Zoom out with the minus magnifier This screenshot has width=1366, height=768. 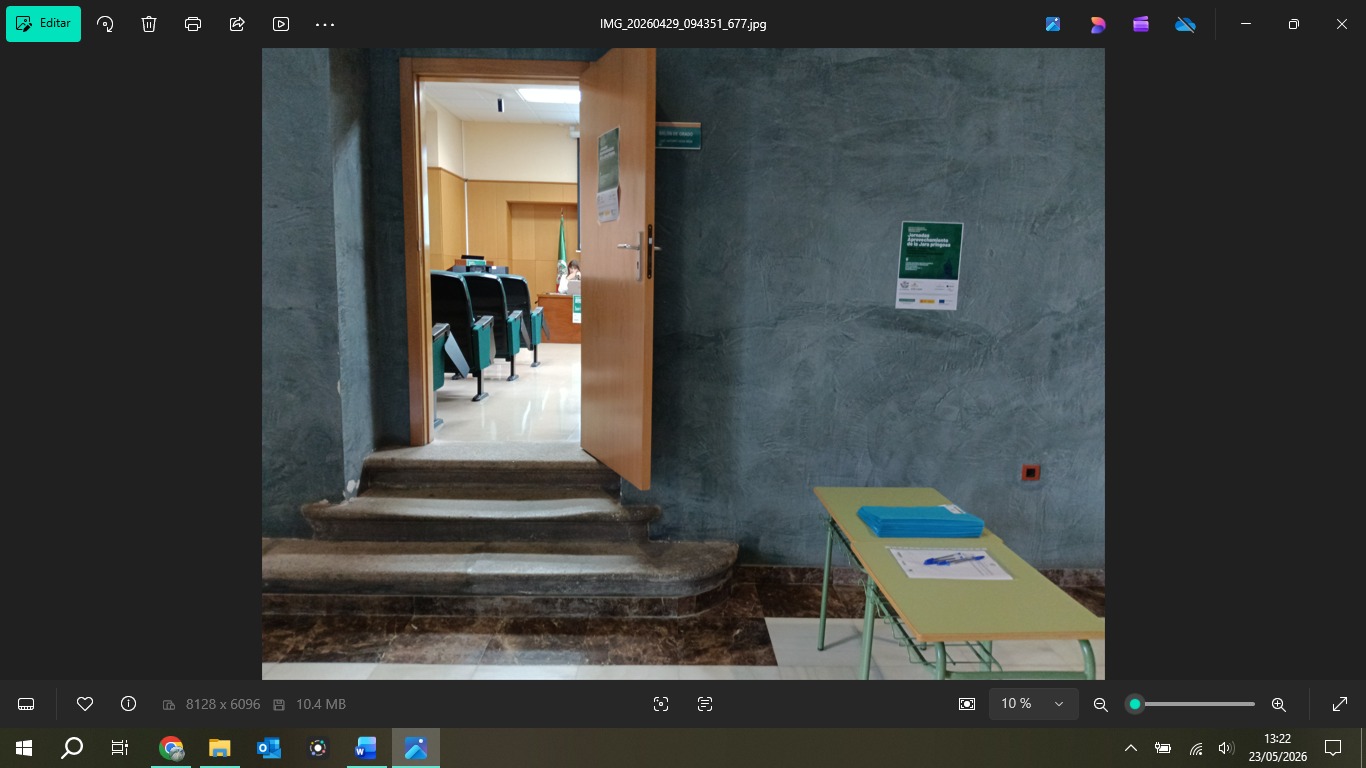pyautogui.click(x=1101, y=704)
